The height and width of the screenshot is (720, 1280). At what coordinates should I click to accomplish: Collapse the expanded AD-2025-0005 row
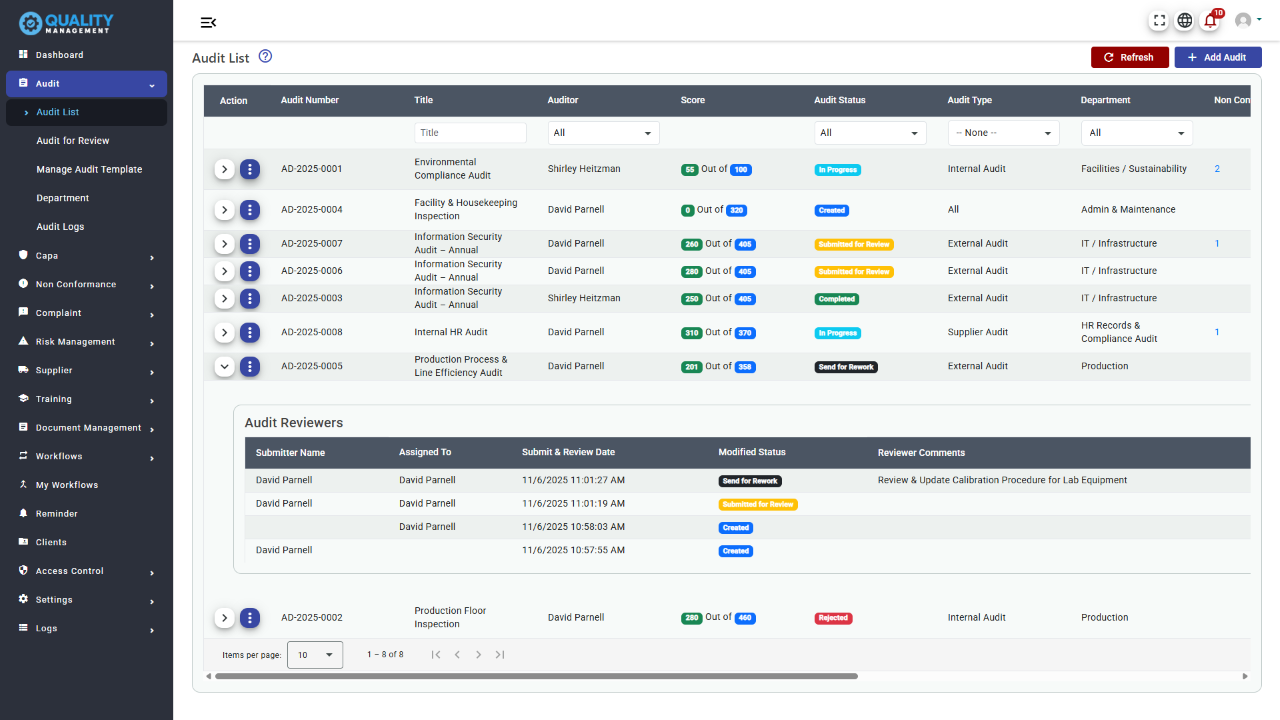[225, 366]
